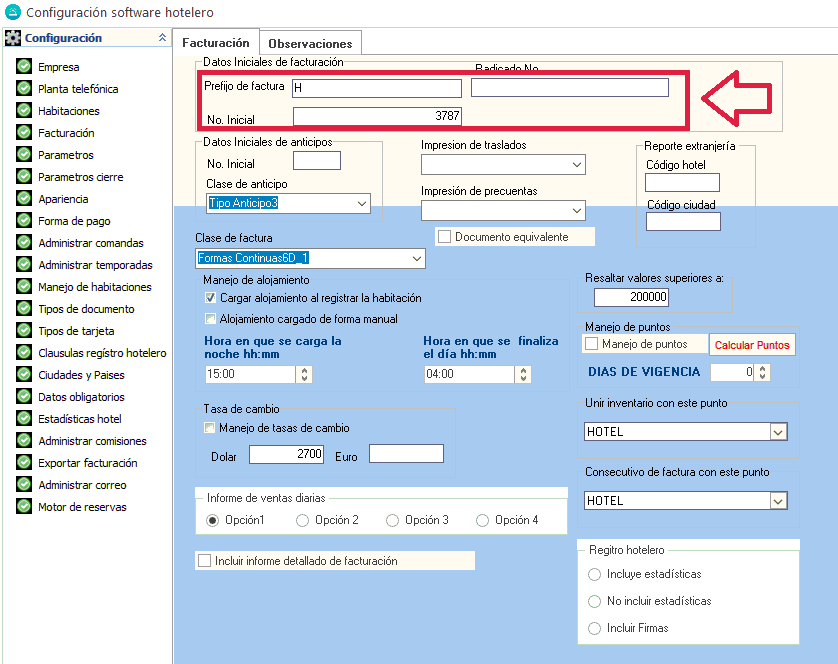
Task: Collapse the Configuración panel with the chevron
Action: click(x=162, y=38)
